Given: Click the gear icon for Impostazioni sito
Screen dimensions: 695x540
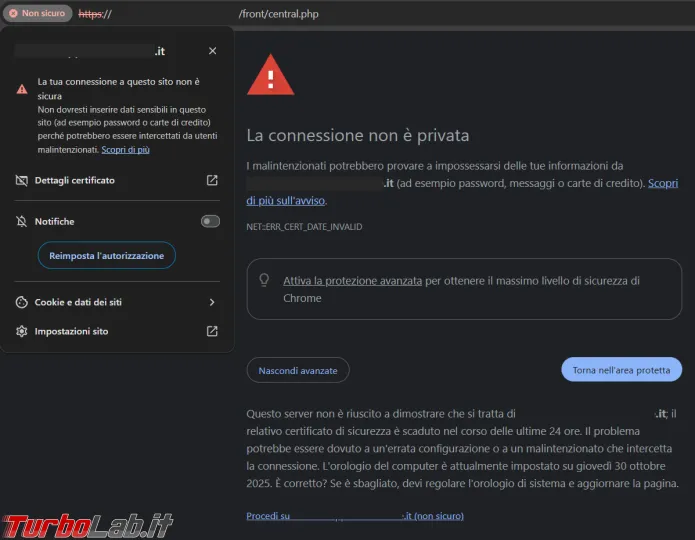Looking at the screenshot, I should point(21,331).
